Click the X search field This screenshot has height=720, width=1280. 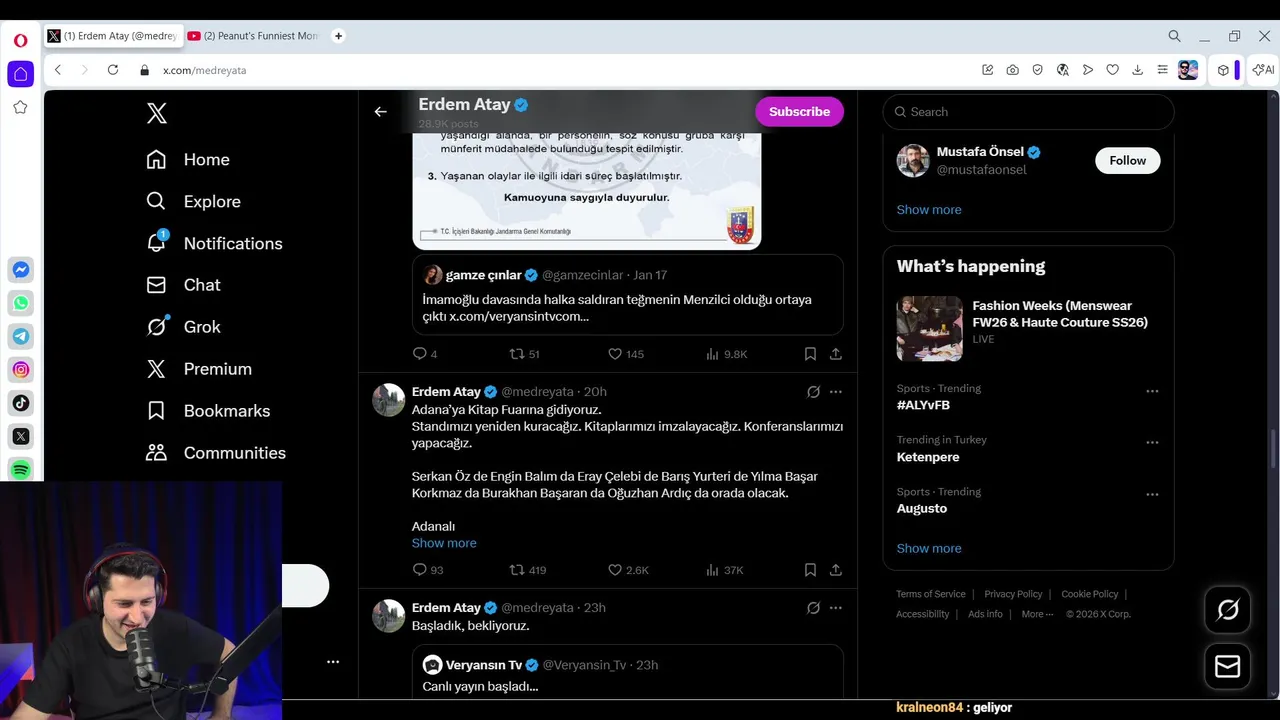(1028, 112)
